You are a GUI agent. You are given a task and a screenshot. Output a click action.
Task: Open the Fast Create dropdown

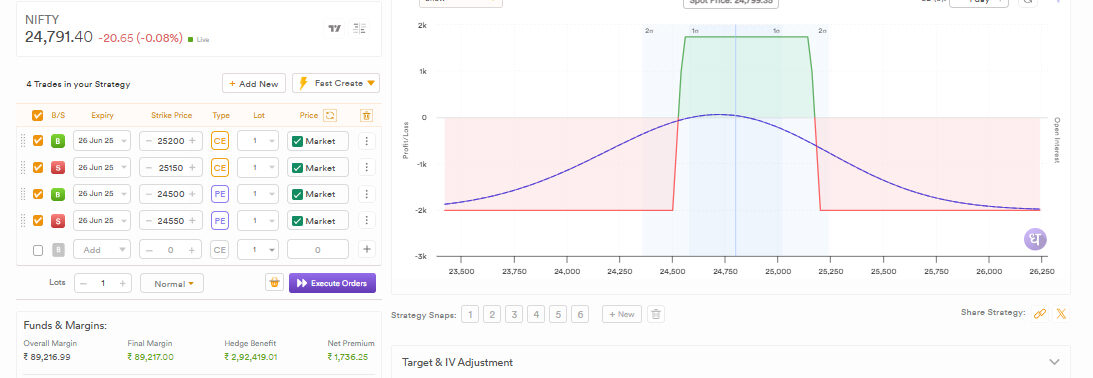pyautogui.click(x=336, y=83)
